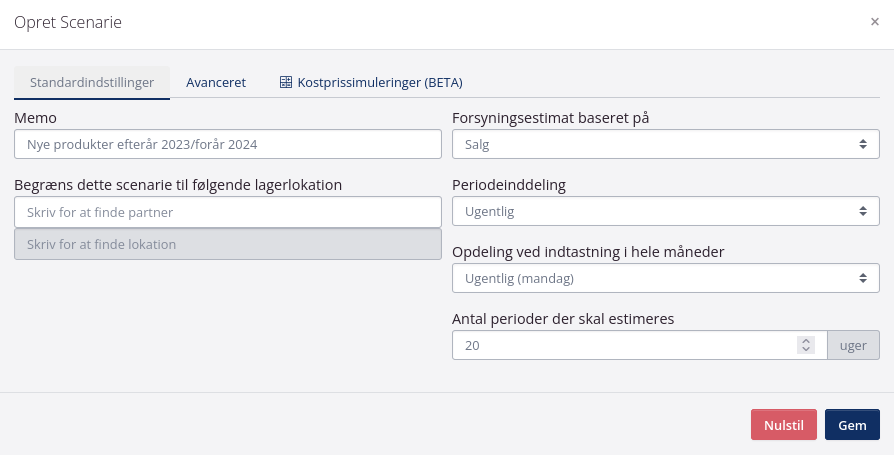Close the Opret Scenarie dialog
The image size is (894, 455).
pyautogui.click(x=874, y=22)
